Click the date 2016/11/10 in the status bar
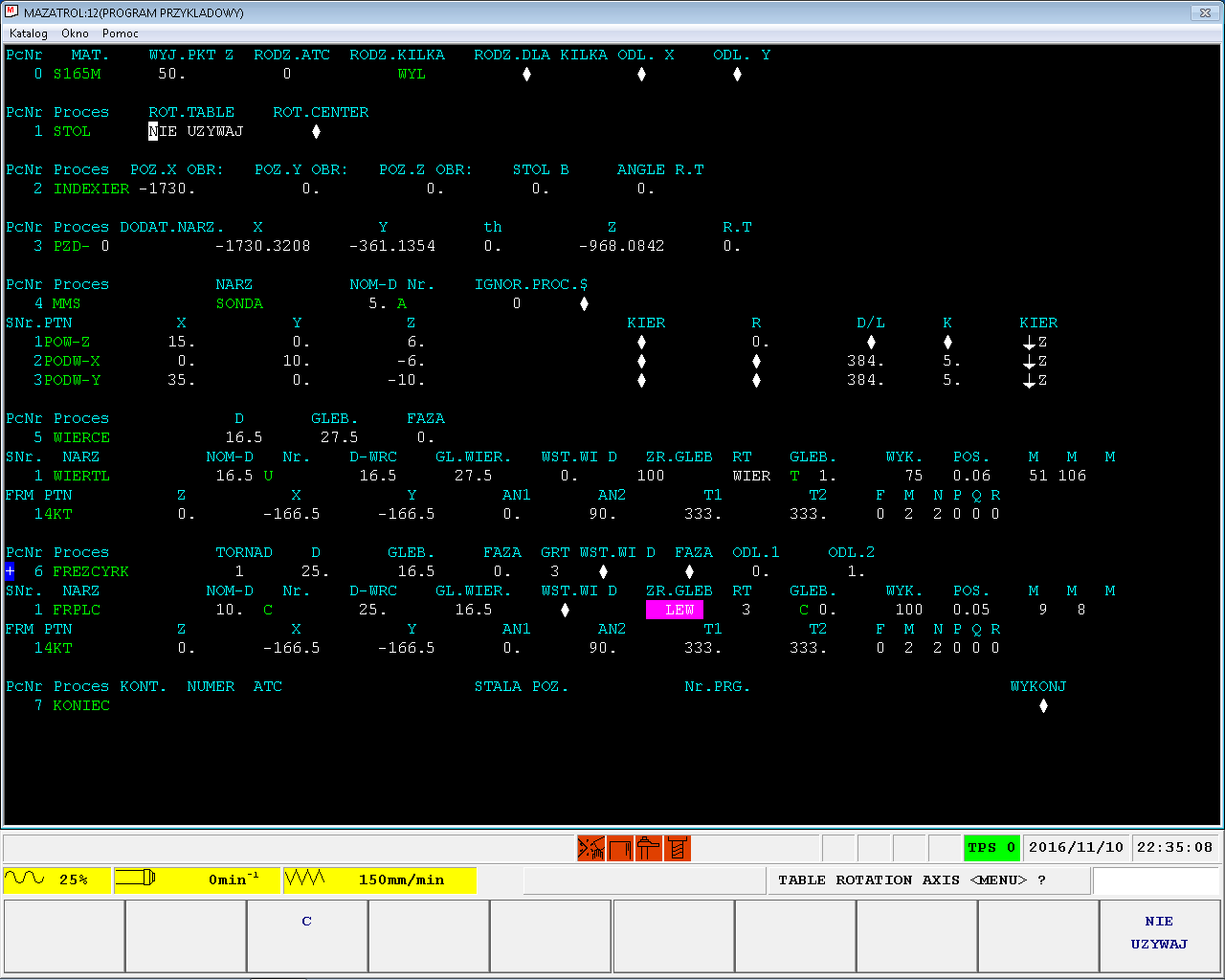 (x=1076, y=848)
